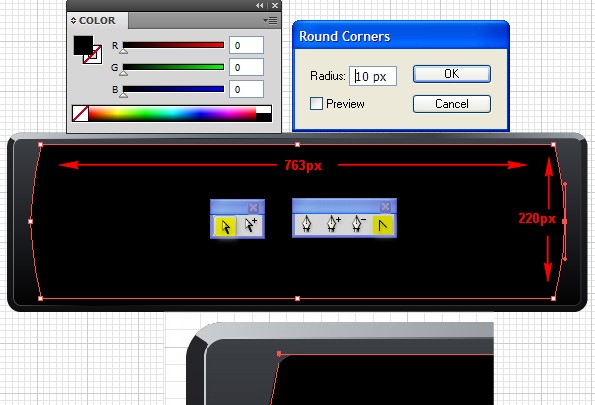Click the Stroke none swatch icon
The height and width of the screenshot is (405, 595).
click(x=93, y=55)
